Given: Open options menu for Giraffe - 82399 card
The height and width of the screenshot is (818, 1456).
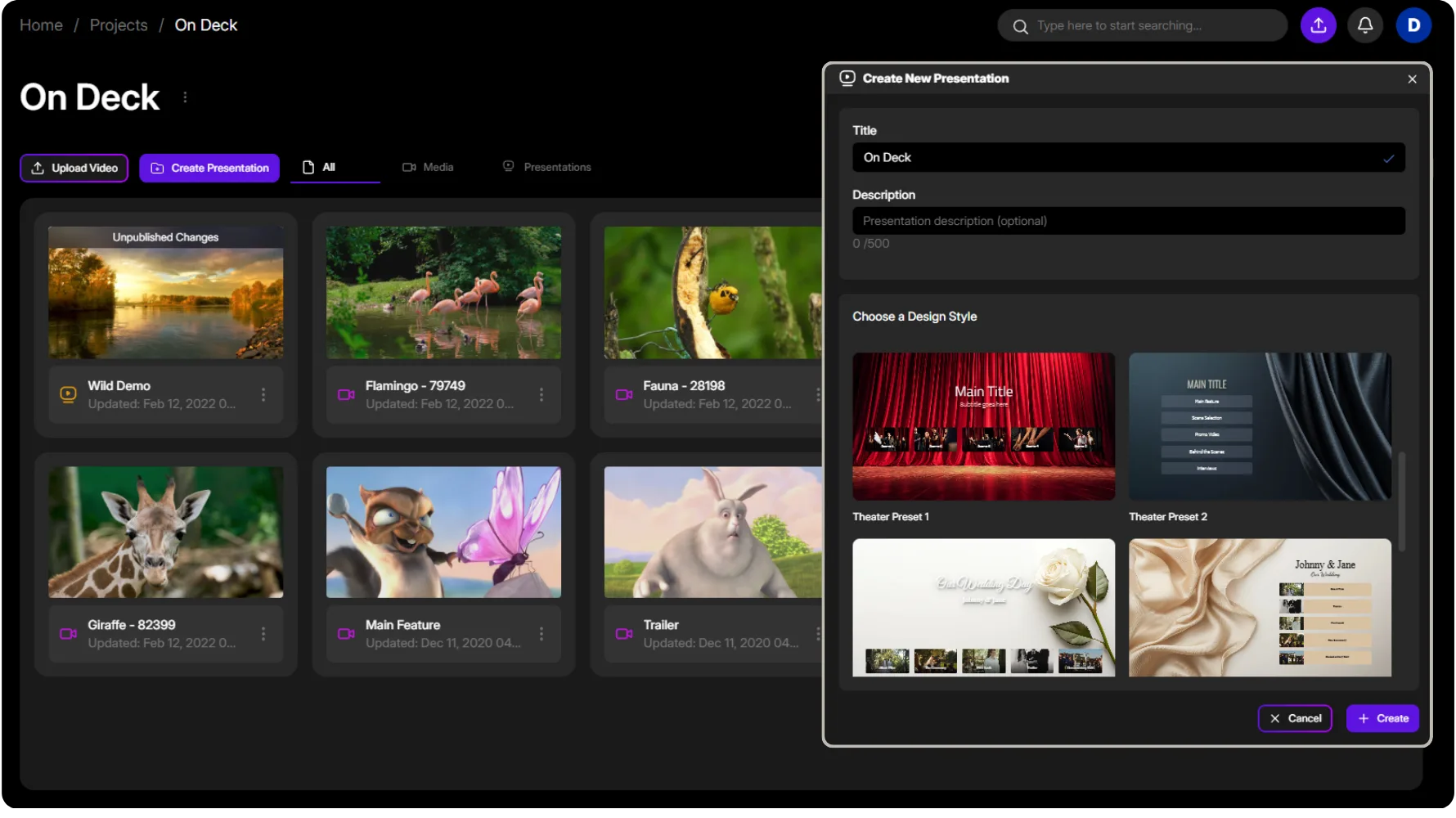Looking at the screenshot, I should pos(263,633).
